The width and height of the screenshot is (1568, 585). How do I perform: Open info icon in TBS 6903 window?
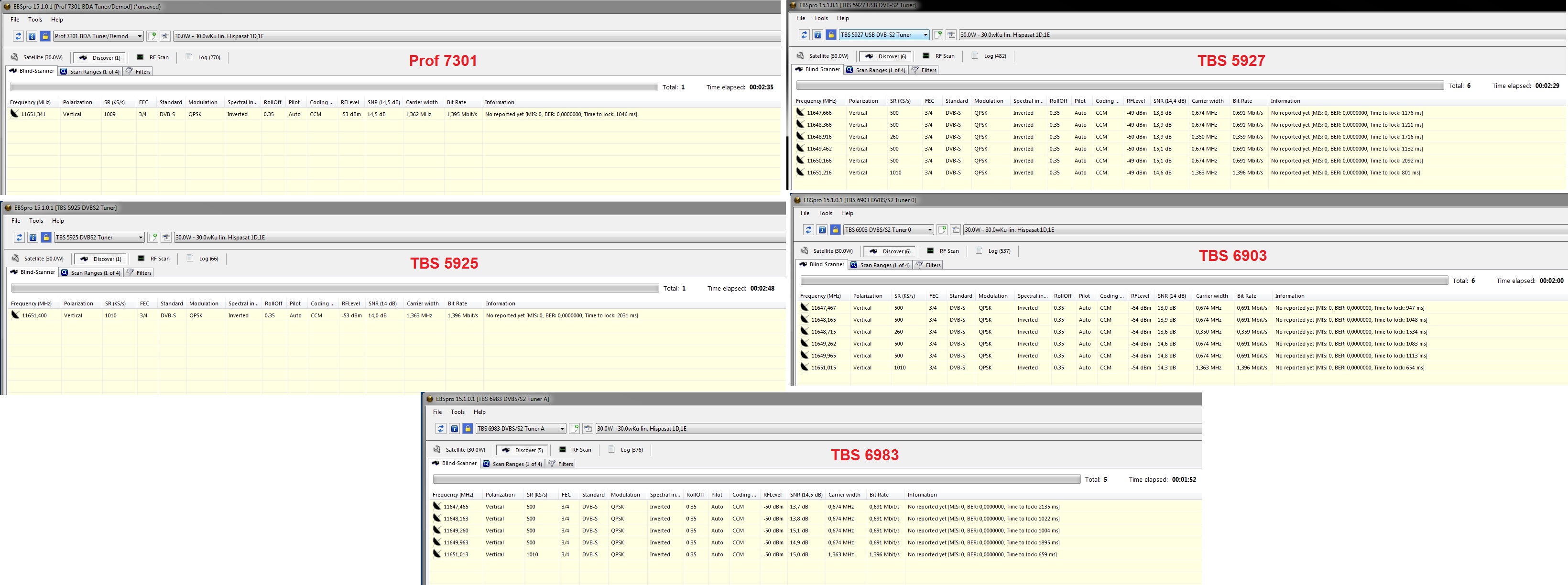click(x=822, y=230)
